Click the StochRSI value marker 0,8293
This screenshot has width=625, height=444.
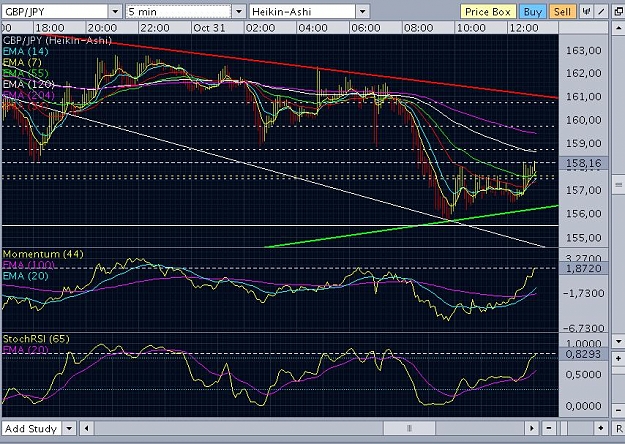click(x=584, y=354)
